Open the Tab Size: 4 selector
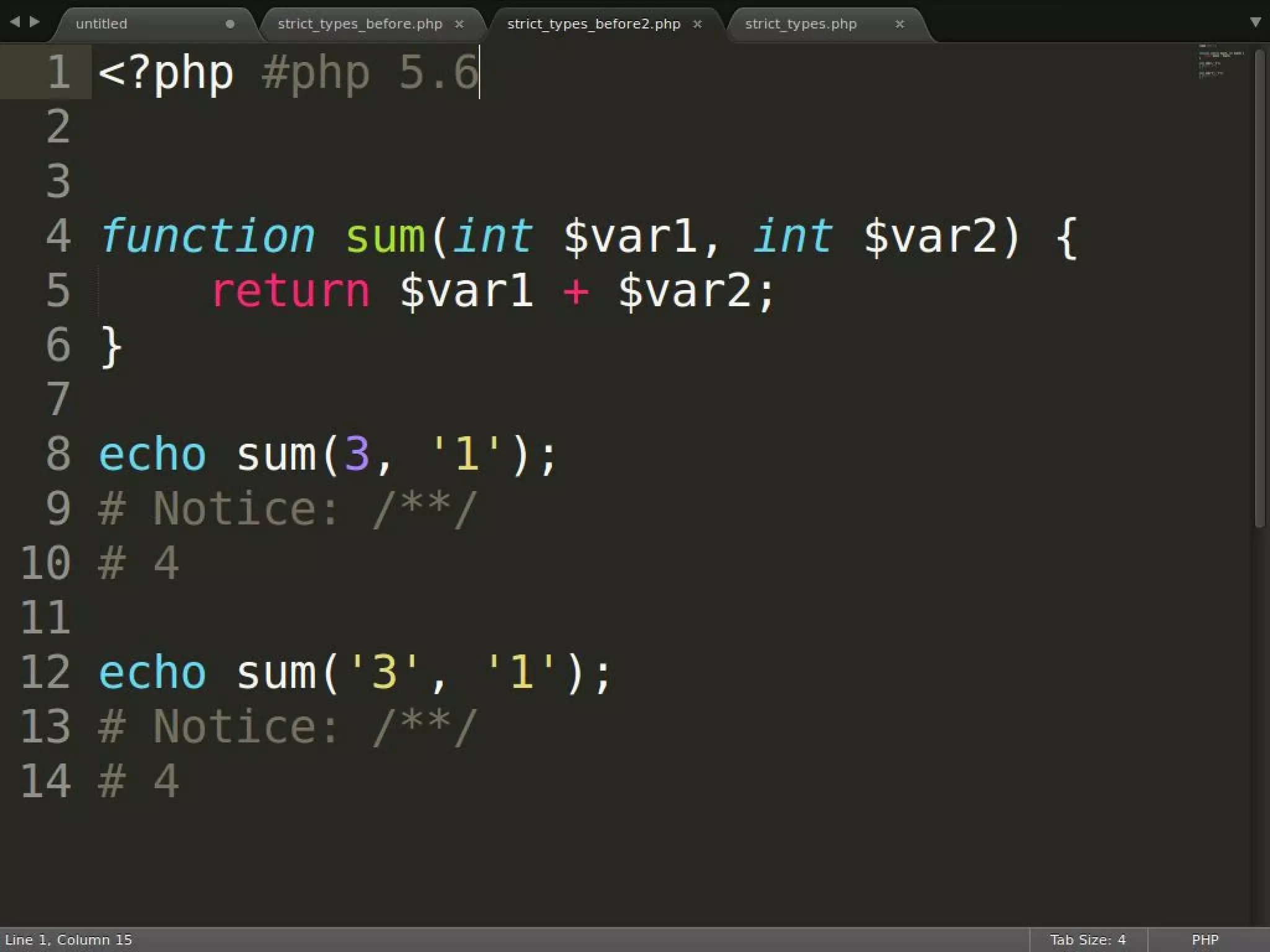The width and height of the screenshot is (1270, 952). (1088, 940)
